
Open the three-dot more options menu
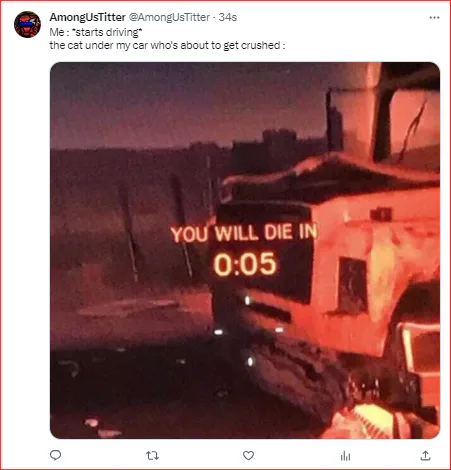pyautogui.click(x=434, y=17)
